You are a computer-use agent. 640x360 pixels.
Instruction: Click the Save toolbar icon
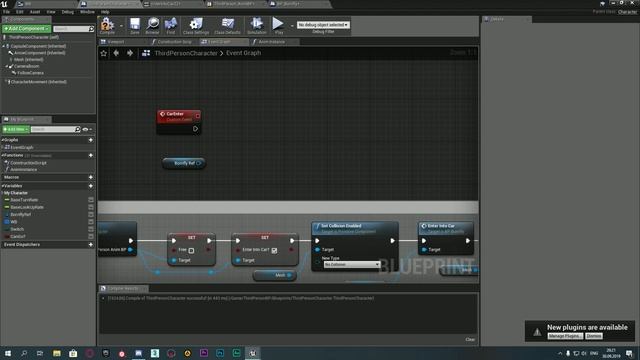[135, 25]
